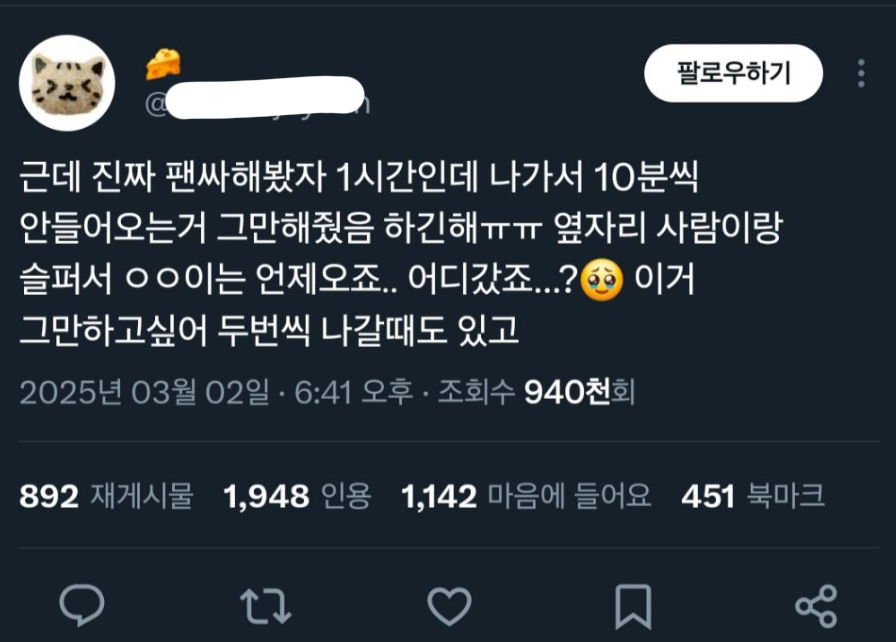Click the reply speech bubble icon
The height and width of the screenshot is (642, 896).
[x=82, y=605]
